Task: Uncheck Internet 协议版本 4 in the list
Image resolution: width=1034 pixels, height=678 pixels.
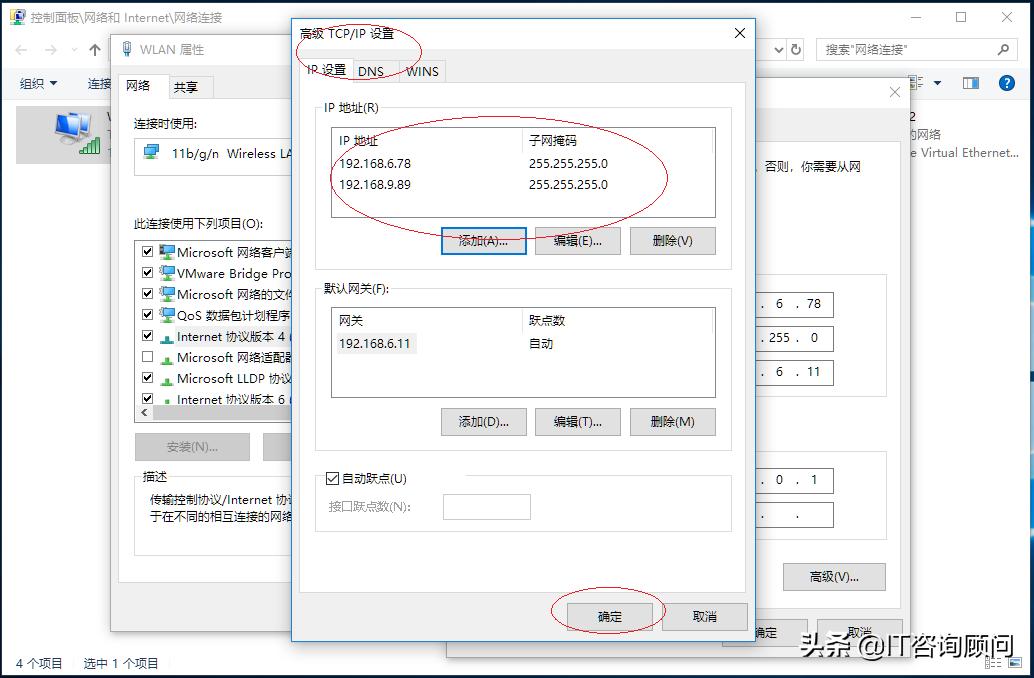Action: (147, 335)
